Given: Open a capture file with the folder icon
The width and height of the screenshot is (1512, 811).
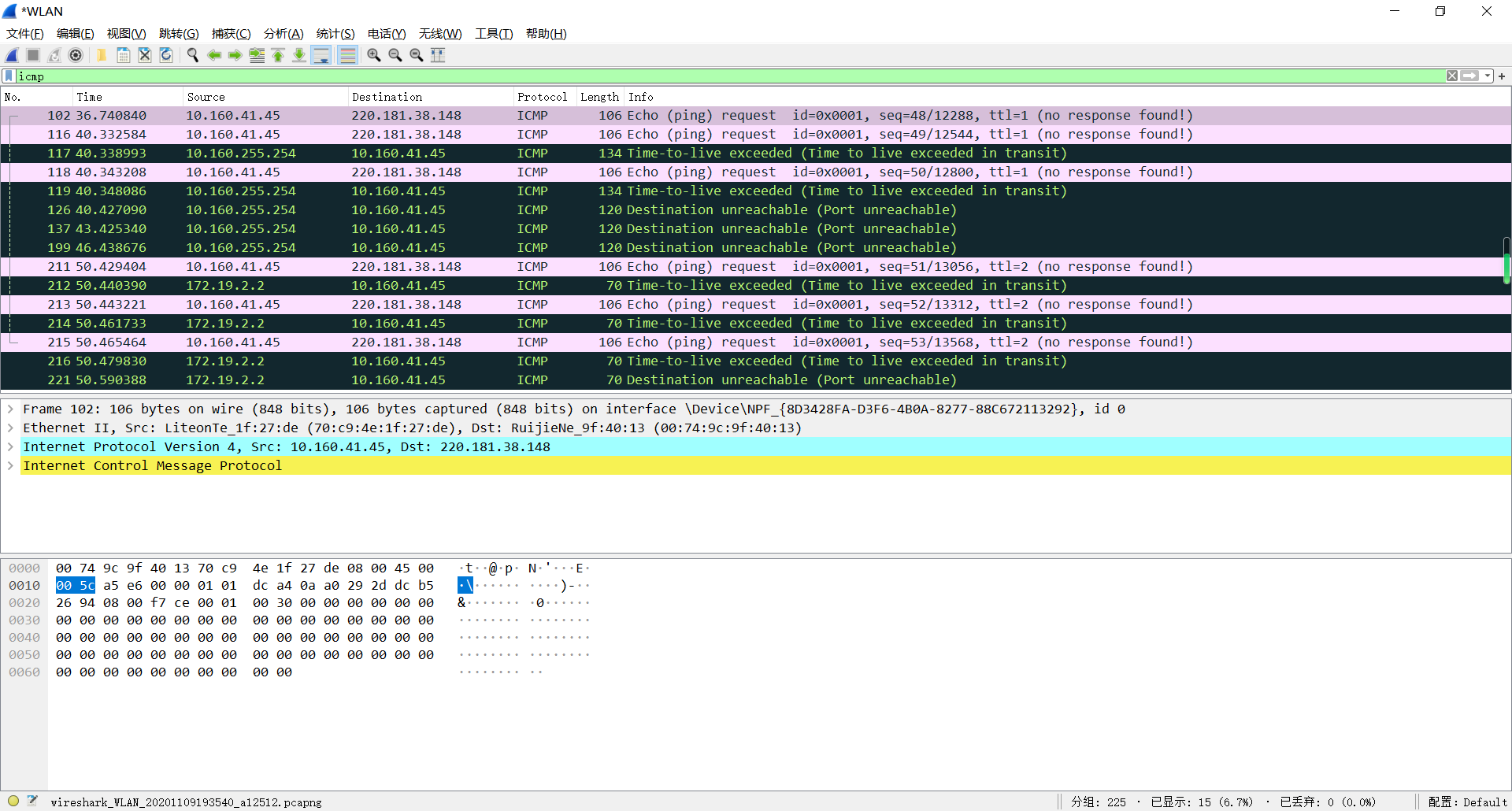Looking at the screenshot, I should (102, 55).
